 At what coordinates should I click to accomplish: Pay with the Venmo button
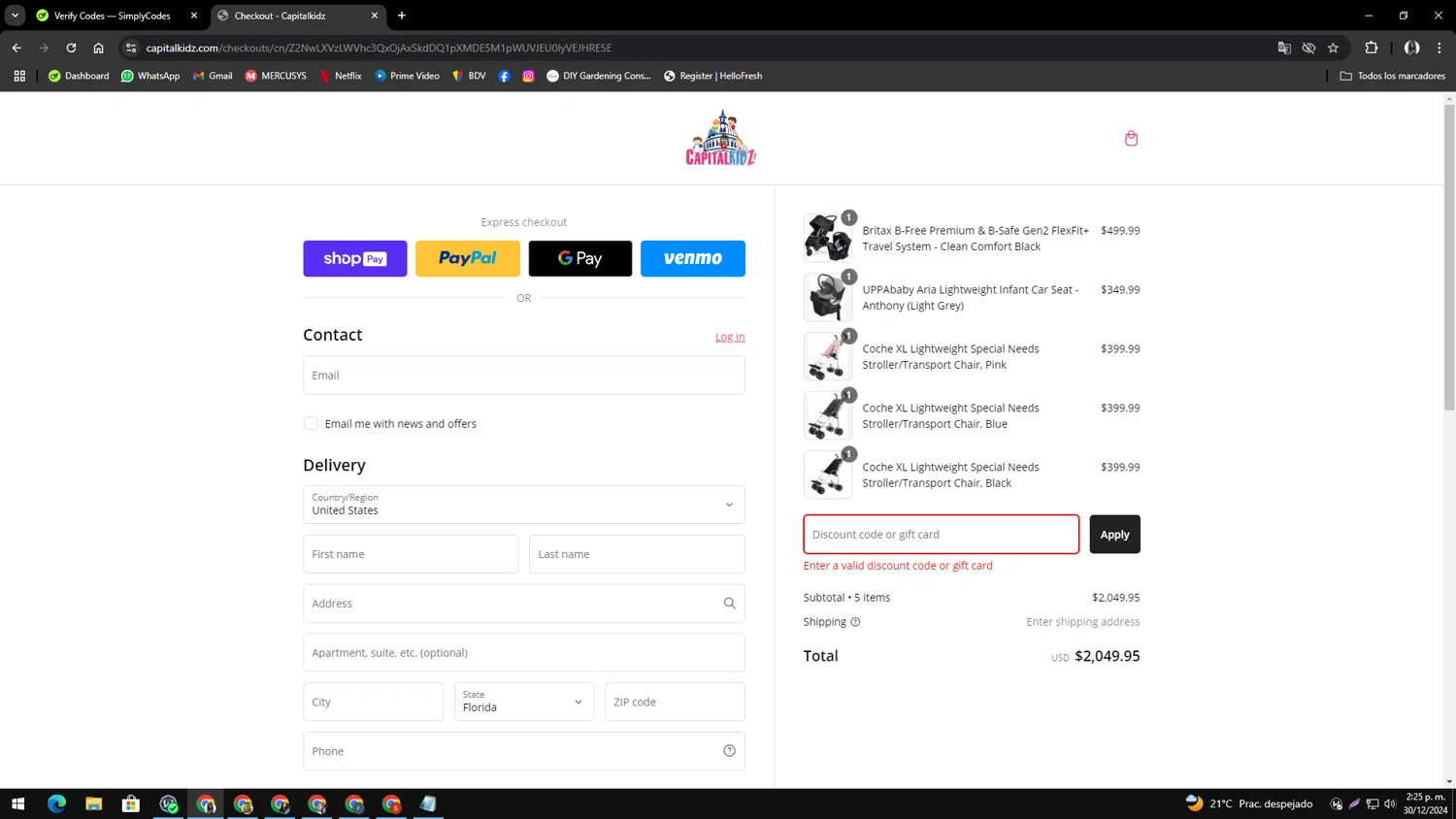point(693,258)
